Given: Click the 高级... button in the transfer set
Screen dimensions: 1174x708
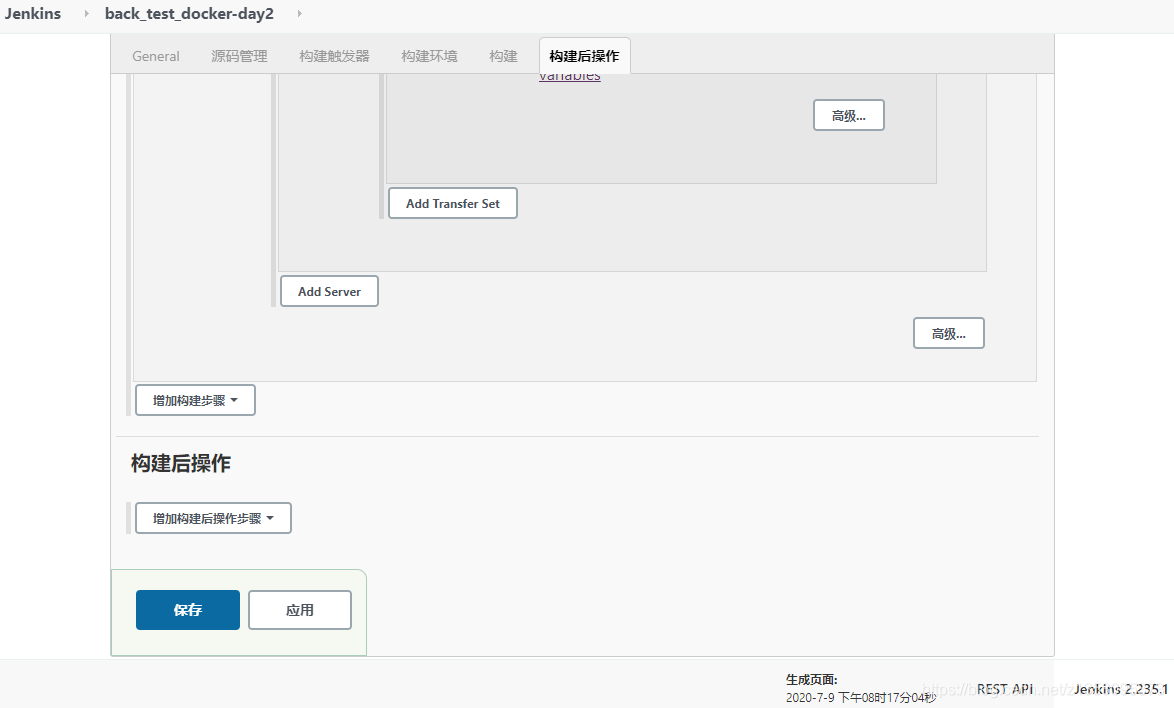Looking at the screenshot, I should pyautogui.click(x=848, y=115).
